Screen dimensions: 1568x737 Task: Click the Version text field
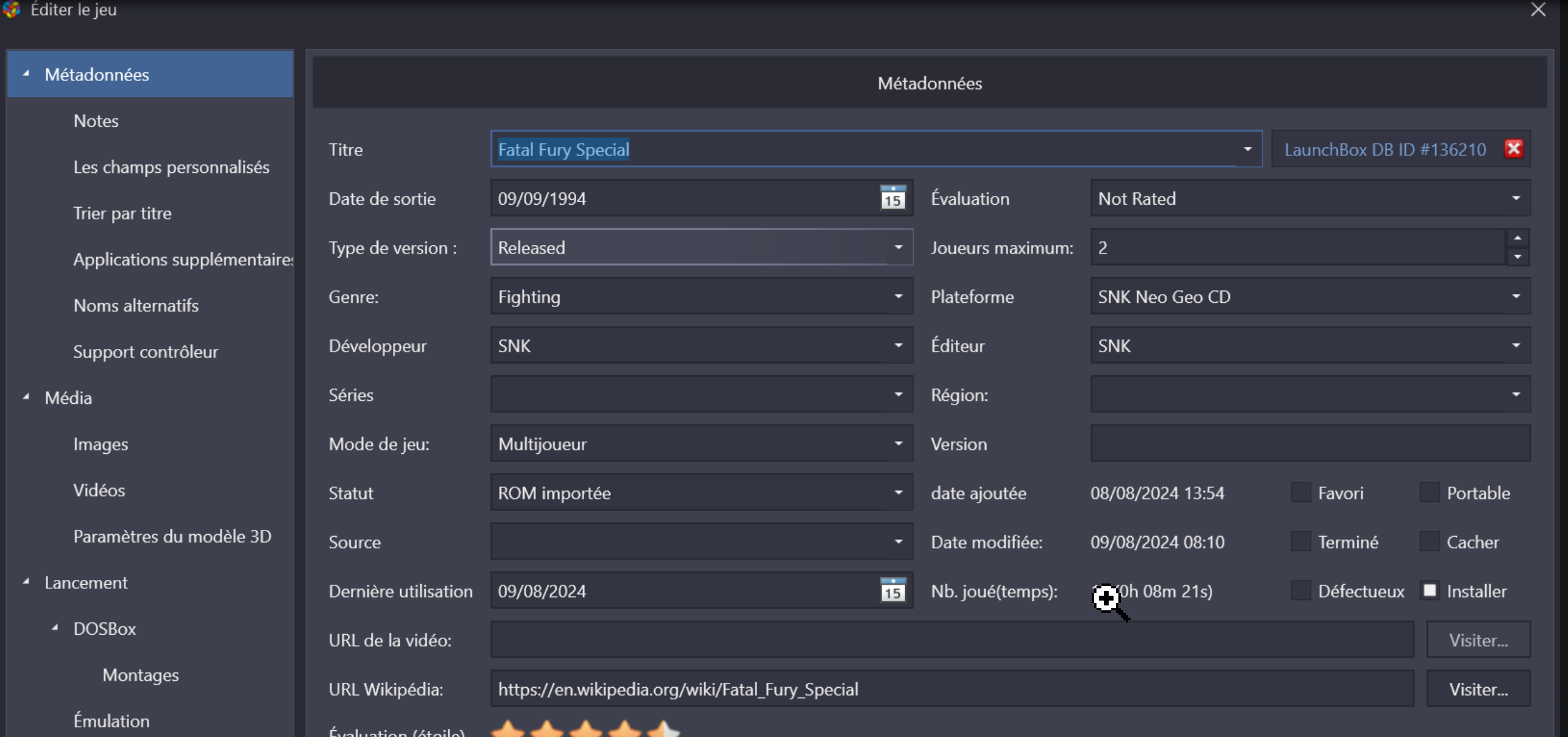coord(1310,443)
